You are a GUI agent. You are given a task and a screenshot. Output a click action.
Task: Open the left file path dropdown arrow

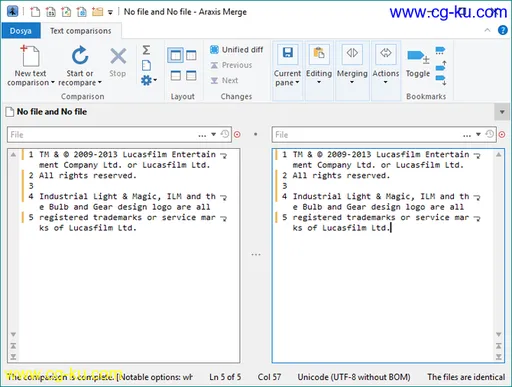pyautogui.click(x=214, y=134)
